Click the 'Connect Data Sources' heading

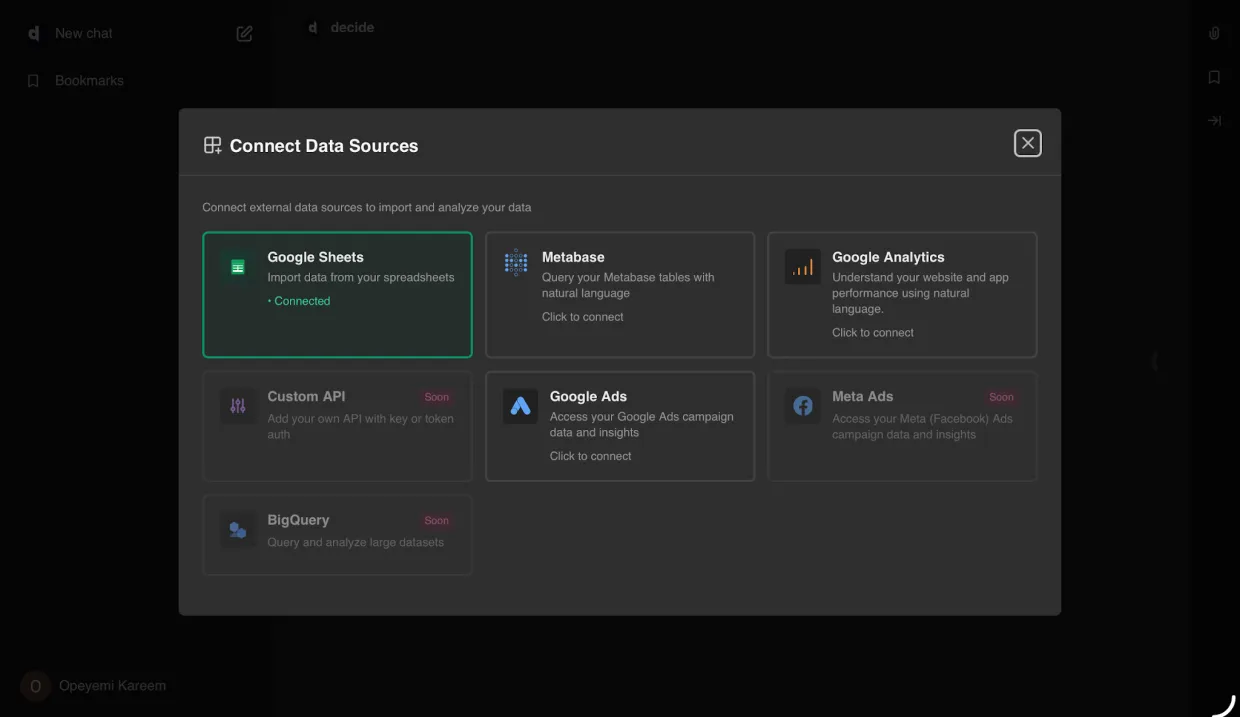pyautogui.click(x=324, y=146)
